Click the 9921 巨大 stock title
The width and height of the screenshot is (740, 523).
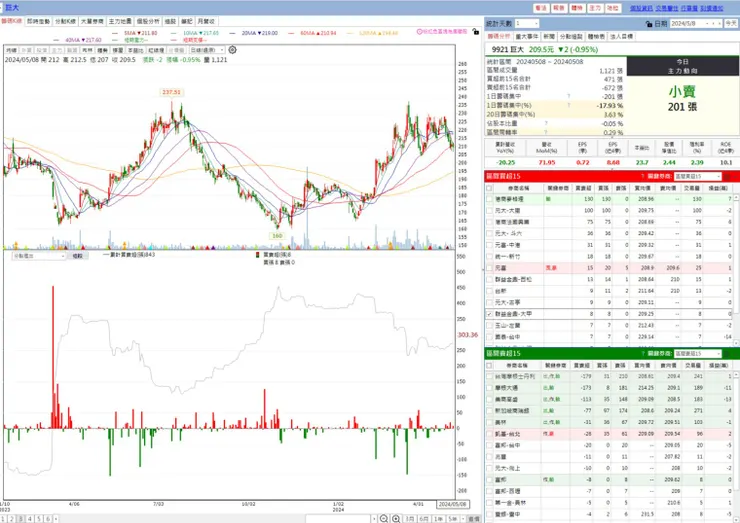[x=508, y=49]
